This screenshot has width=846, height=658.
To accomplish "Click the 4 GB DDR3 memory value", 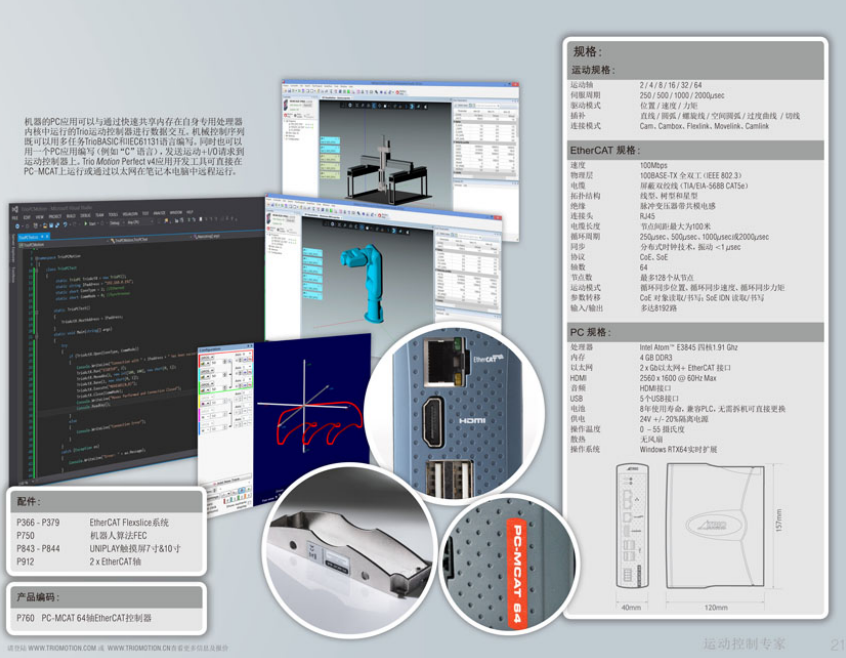I will (656, 358).
